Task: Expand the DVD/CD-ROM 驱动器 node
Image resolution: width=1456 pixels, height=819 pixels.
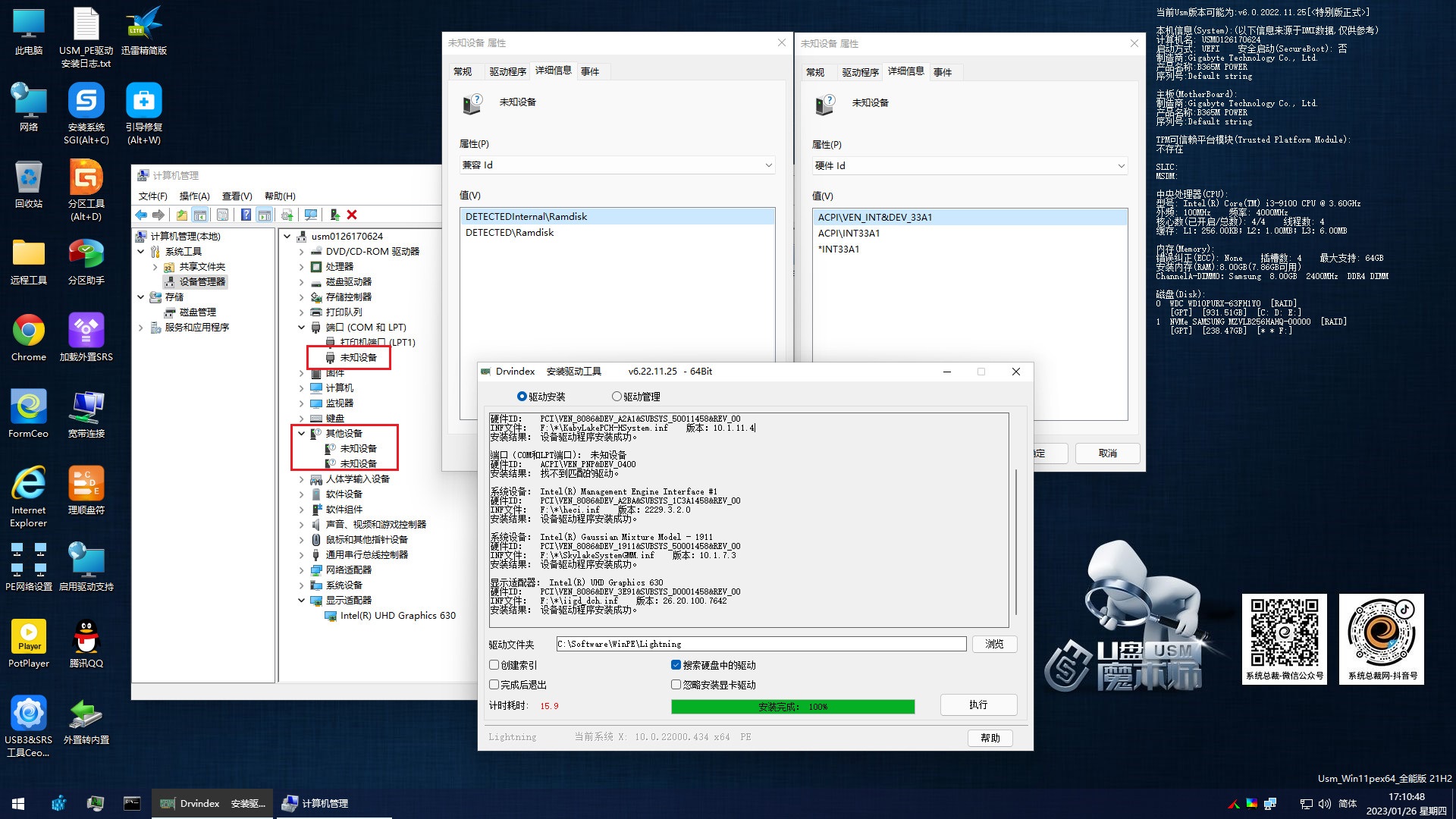Action: [x=302, y=251]
